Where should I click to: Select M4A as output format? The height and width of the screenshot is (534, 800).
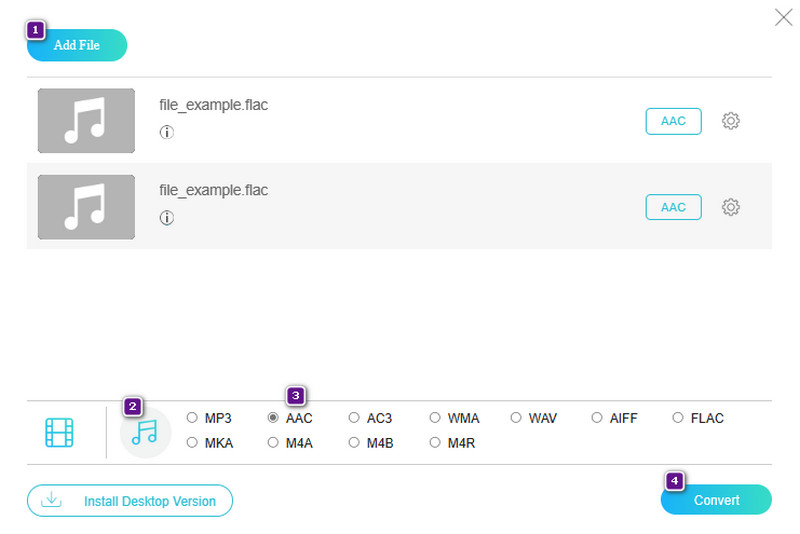click(x=273, y=443)
